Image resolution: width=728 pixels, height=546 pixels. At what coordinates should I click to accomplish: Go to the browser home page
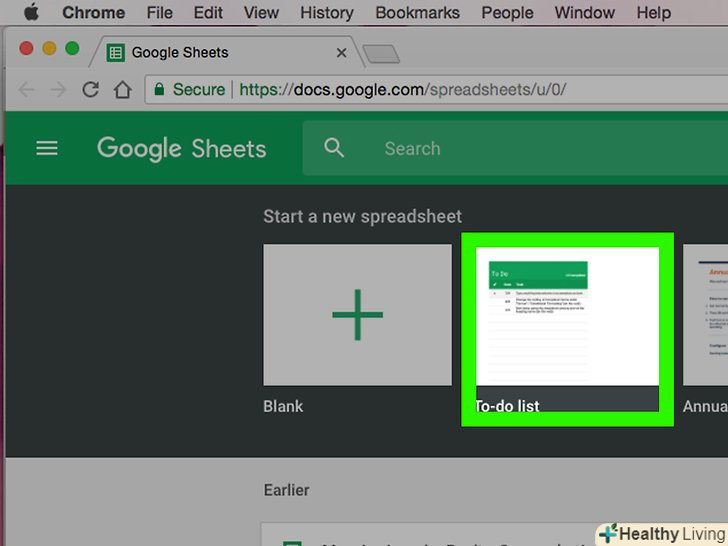tap(123, 90)
